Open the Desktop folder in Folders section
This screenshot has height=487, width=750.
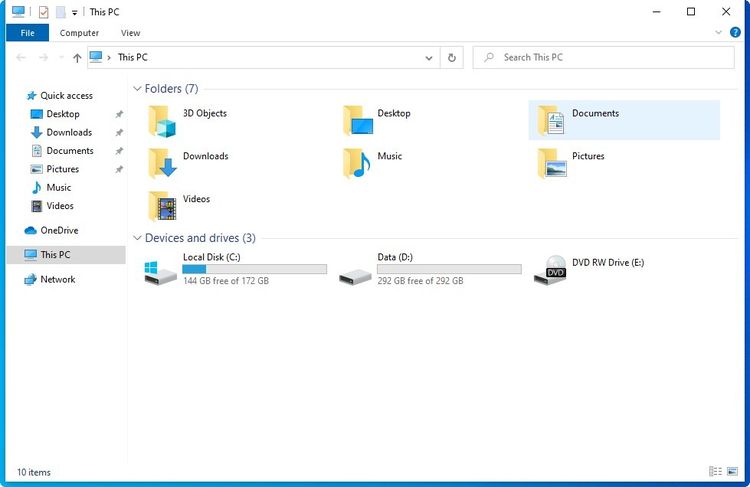pyautogui.click(x=358, y=121)
